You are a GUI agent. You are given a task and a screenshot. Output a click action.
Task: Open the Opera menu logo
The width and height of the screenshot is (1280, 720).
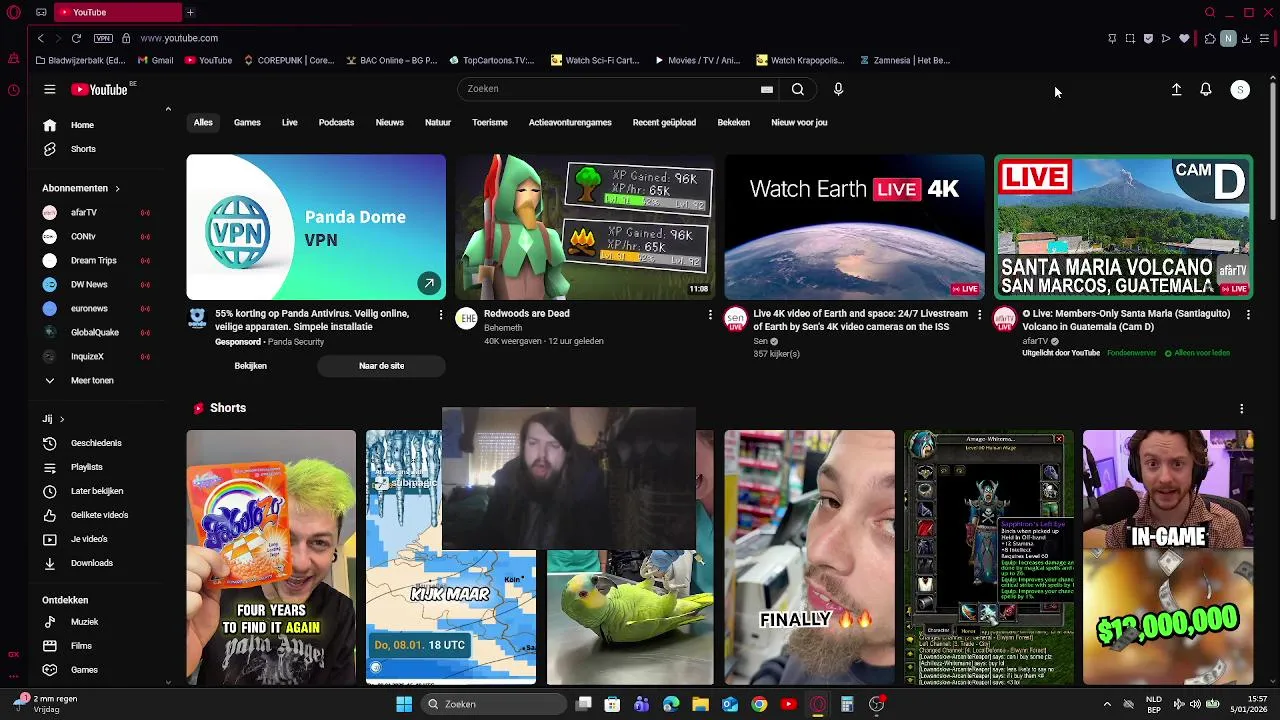(13, 12)
